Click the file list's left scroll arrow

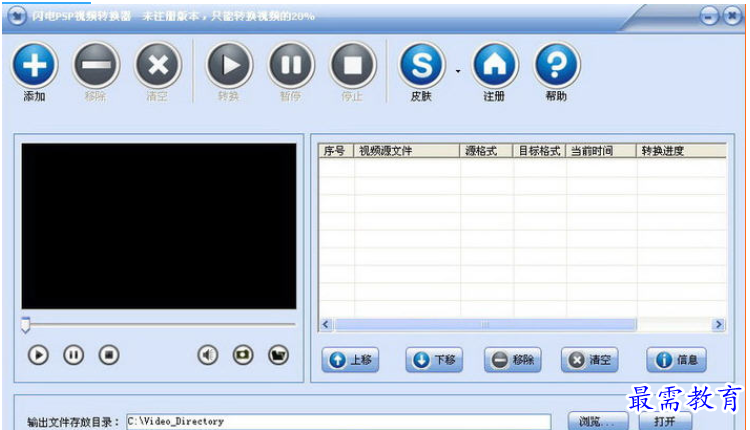326,325
